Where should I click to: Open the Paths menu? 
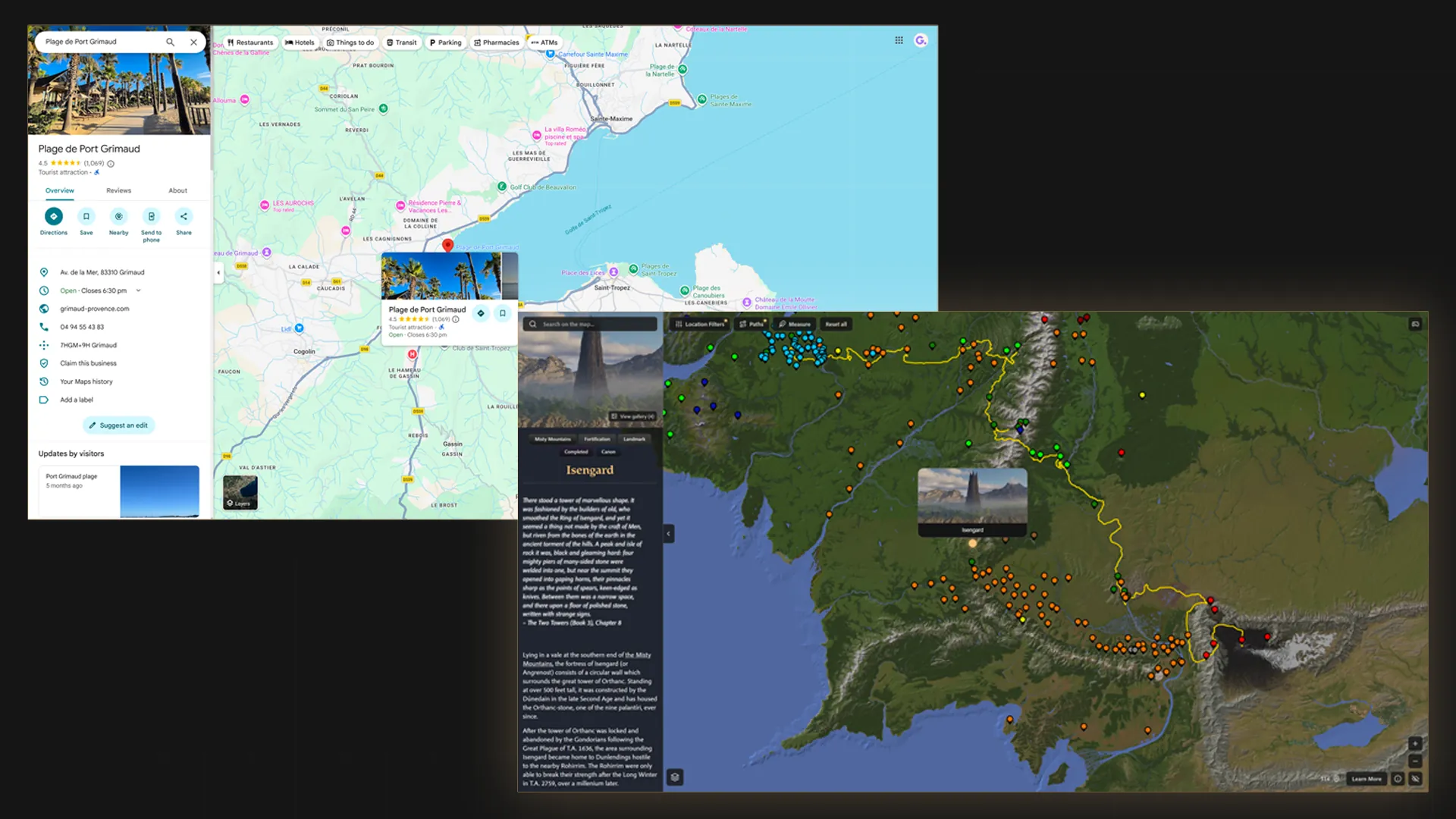click(x=751, y=324)
